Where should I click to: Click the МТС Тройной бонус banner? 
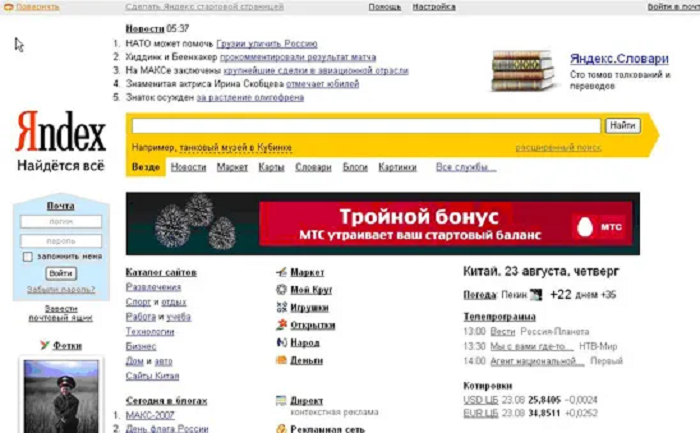(x=383, y=224)
